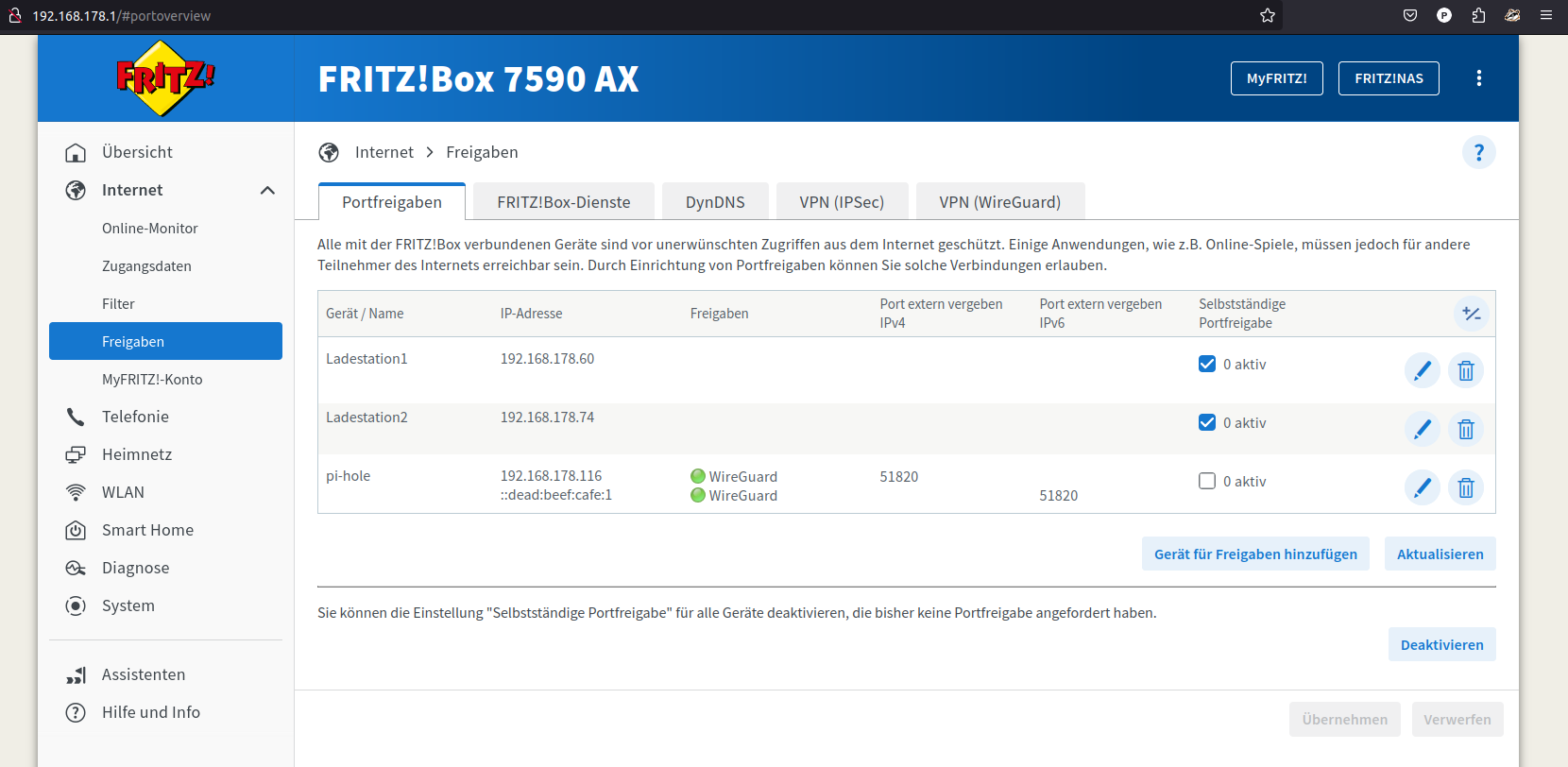The width and height of the screenshot is (1568, 767).
Task: Open the DynDNS tab
Action: click(x=715, y=202)
